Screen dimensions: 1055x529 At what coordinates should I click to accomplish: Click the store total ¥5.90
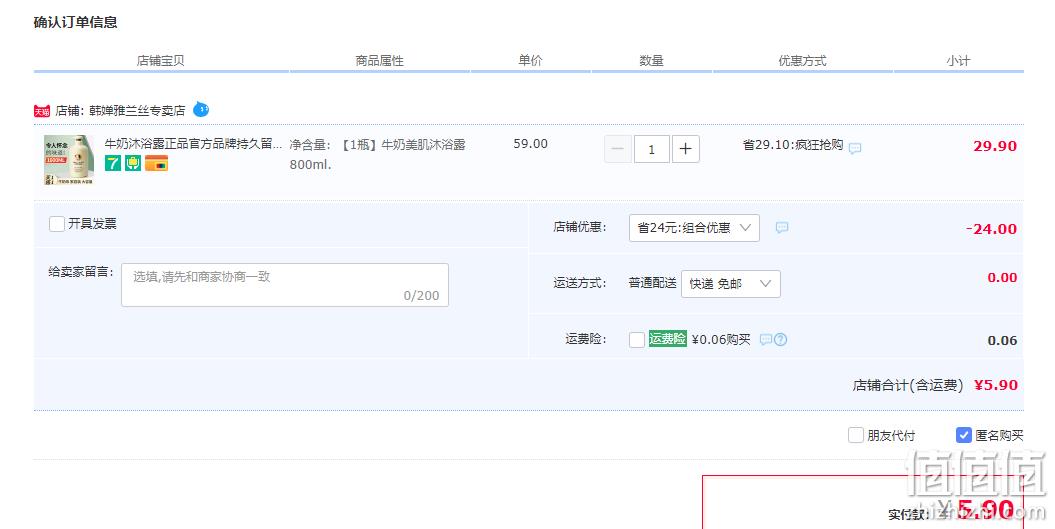click(996, 385)
